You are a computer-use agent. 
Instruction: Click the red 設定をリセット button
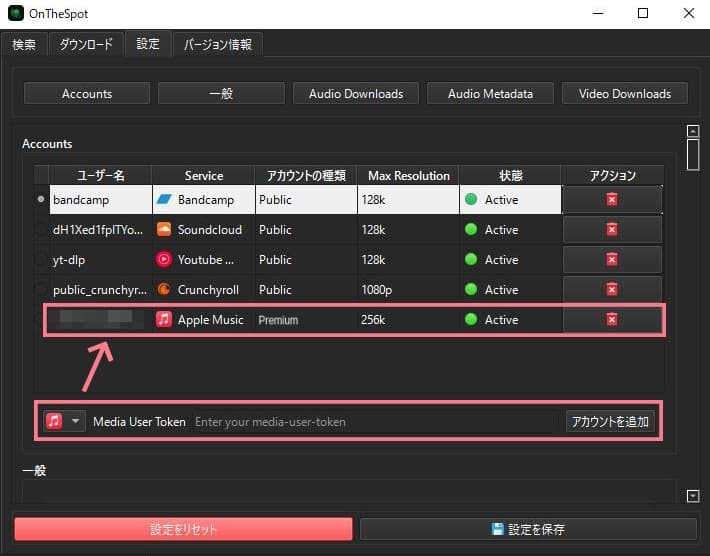(183, 529)
